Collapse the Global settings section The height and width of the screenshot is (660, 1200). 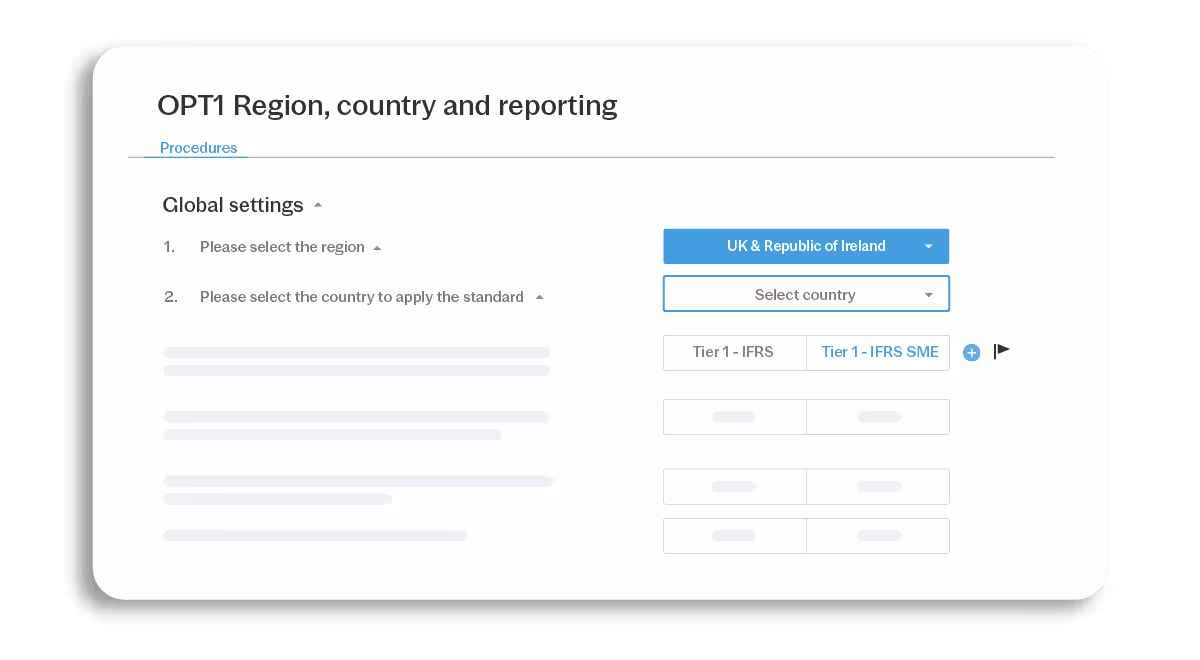[318, 206]
